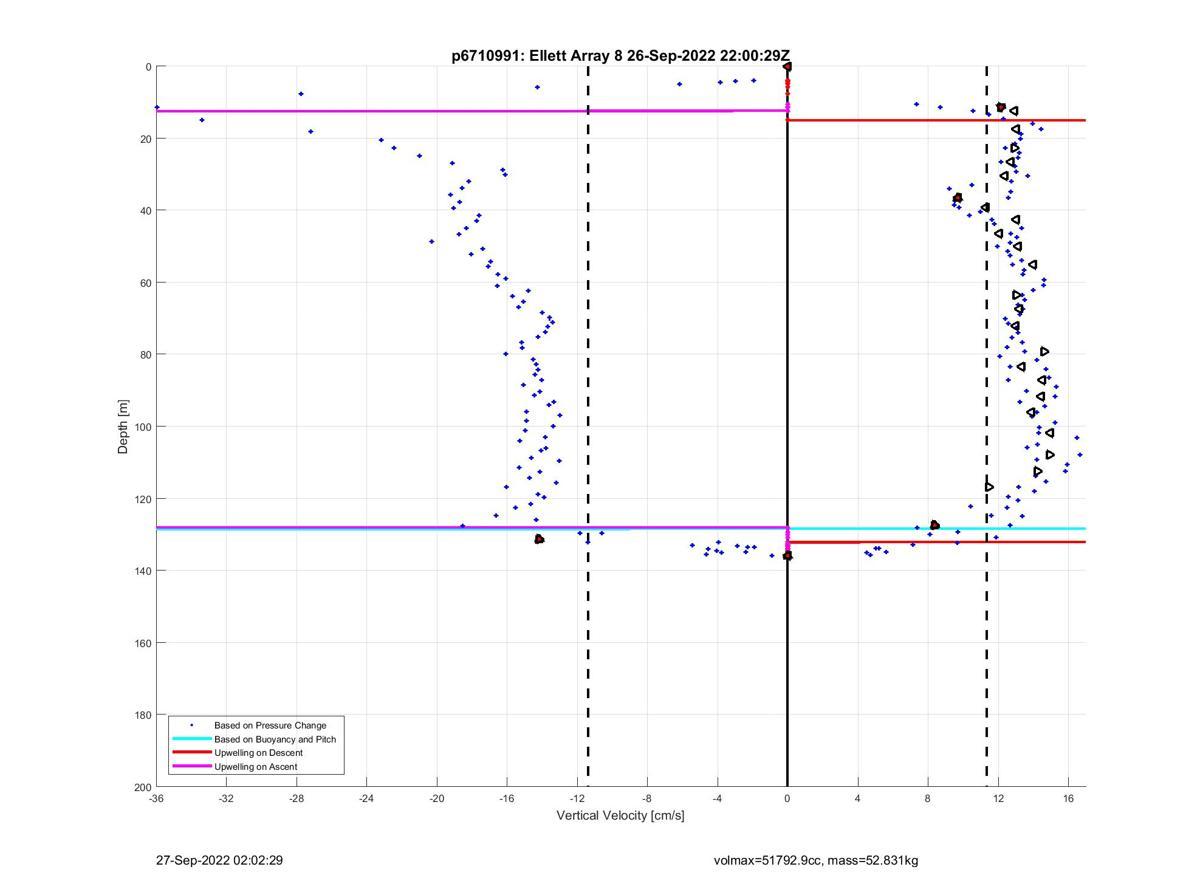Click x-axis tick label '-32'
1200x885 pixels.
tap(226, 799)
